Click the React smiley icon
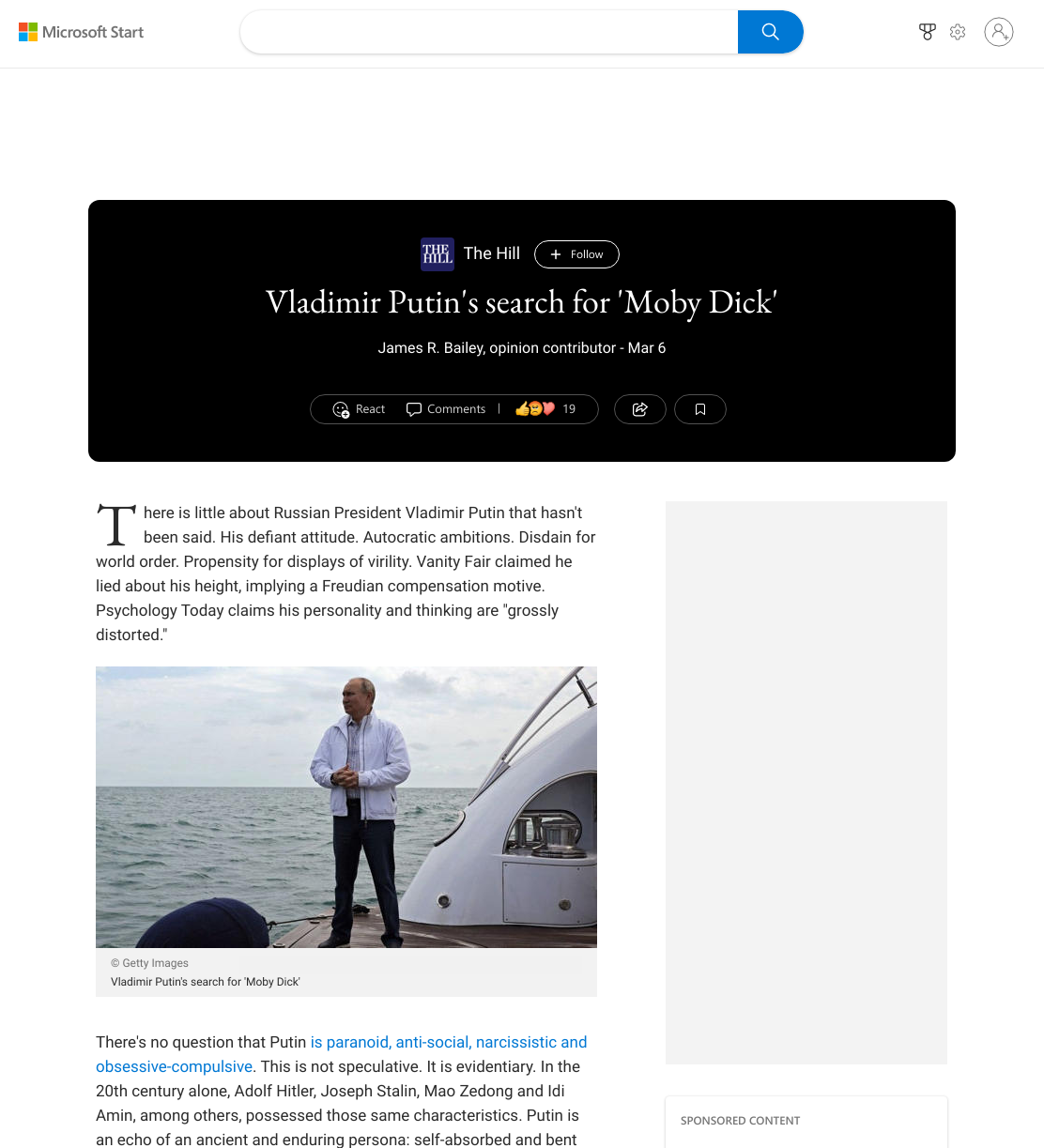The image size is (1044, 1148). (341, 409)
